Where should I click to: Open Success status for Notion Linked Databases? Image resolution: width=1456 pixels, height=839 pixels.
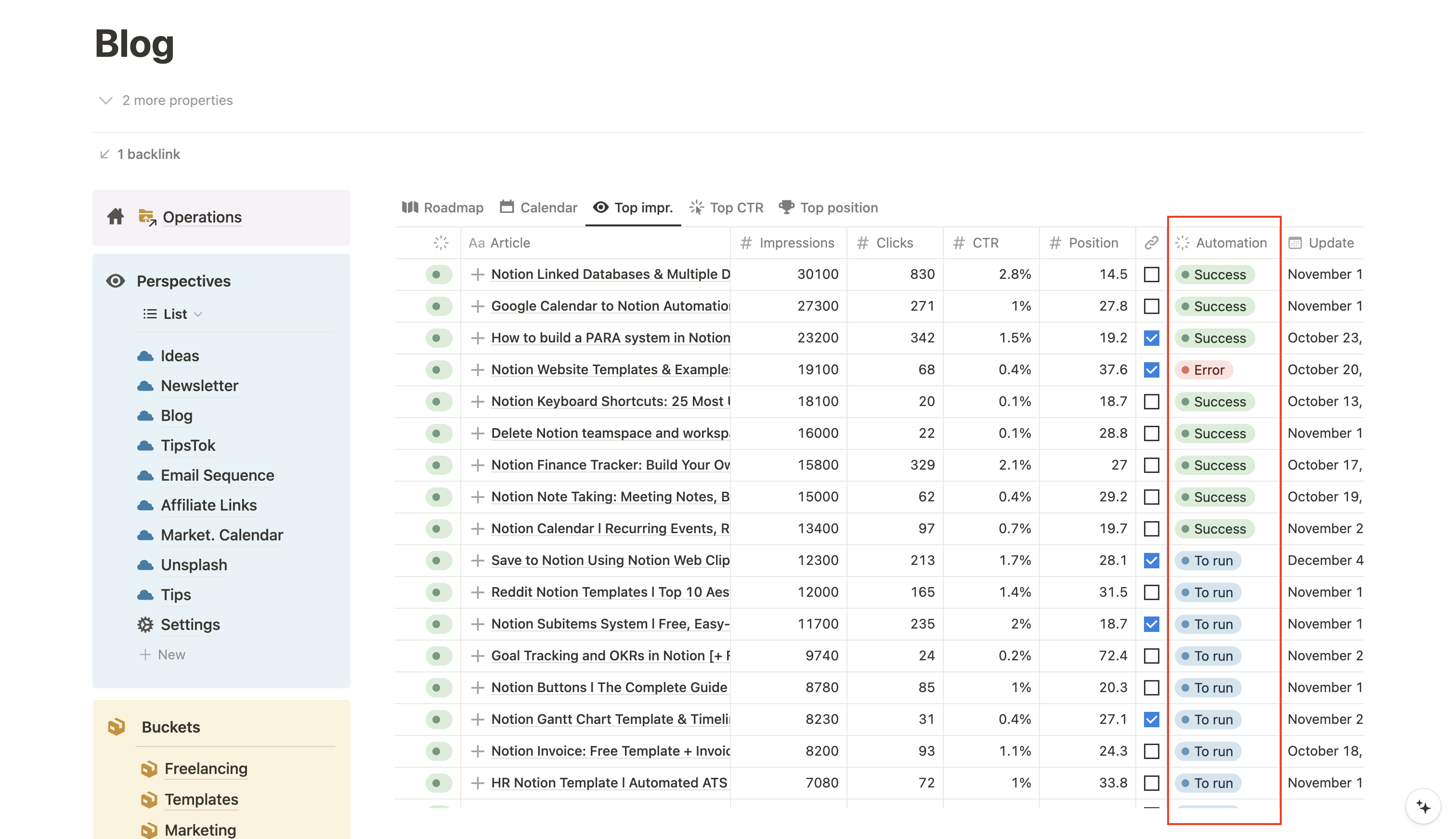pos(1214,275)
